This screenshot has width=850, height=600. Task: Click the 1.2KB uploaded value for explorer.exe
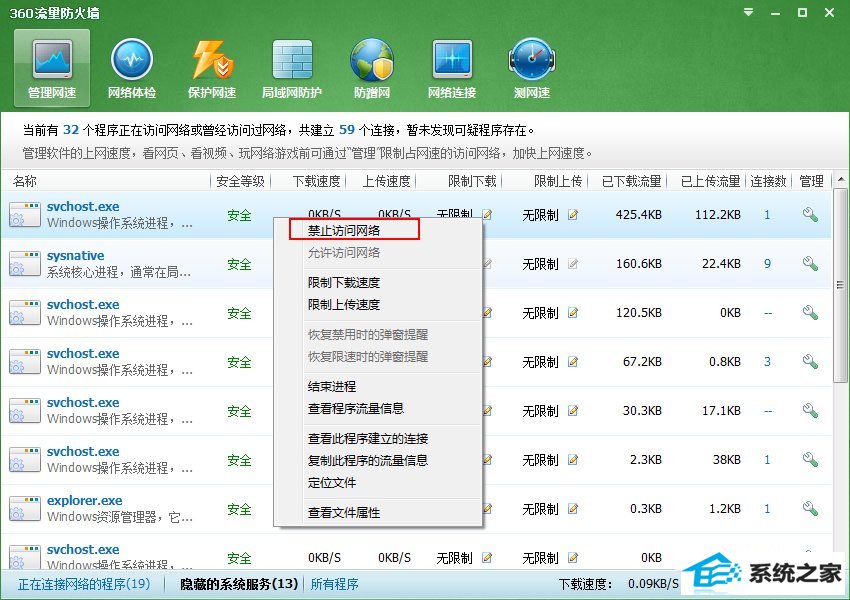725,508
